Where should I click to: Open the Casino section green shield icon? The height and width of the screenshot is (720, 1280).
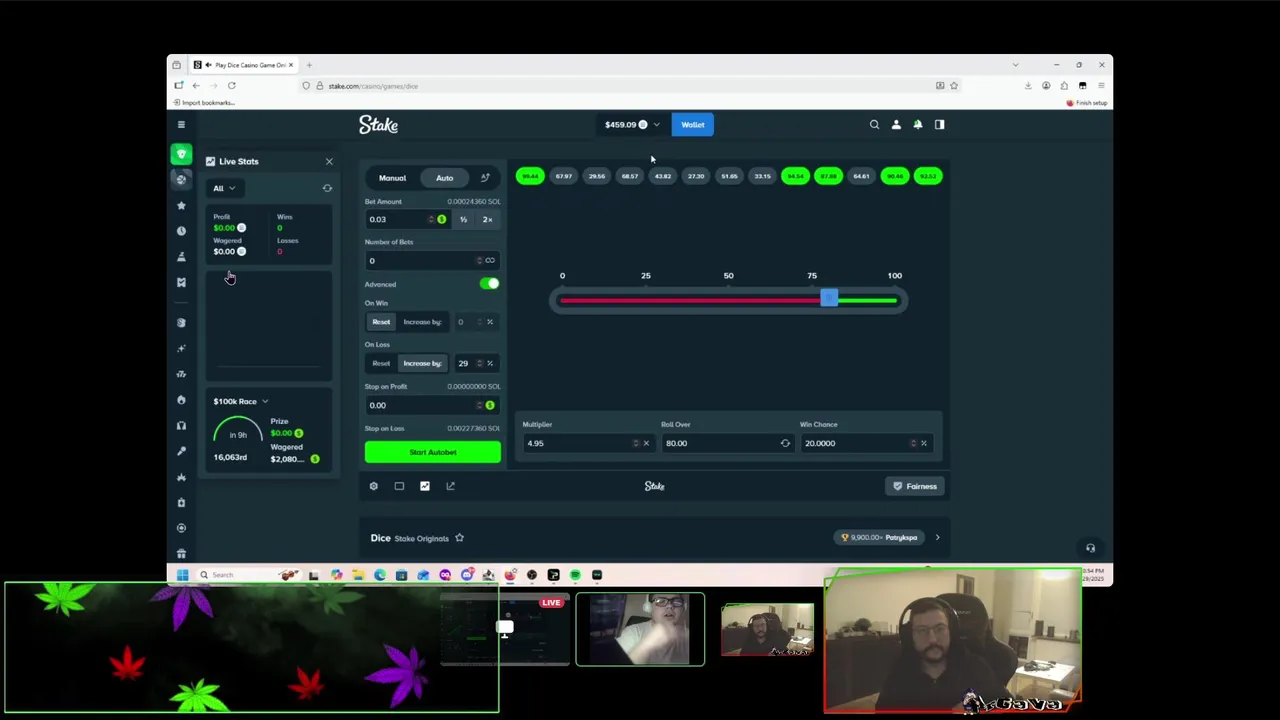click(181, 154)
